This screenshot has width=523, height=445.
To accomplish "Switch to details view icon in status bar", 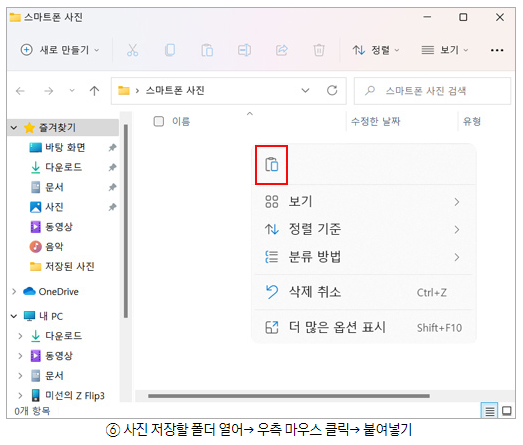I will pyautogui.click(x=489, y=411).
